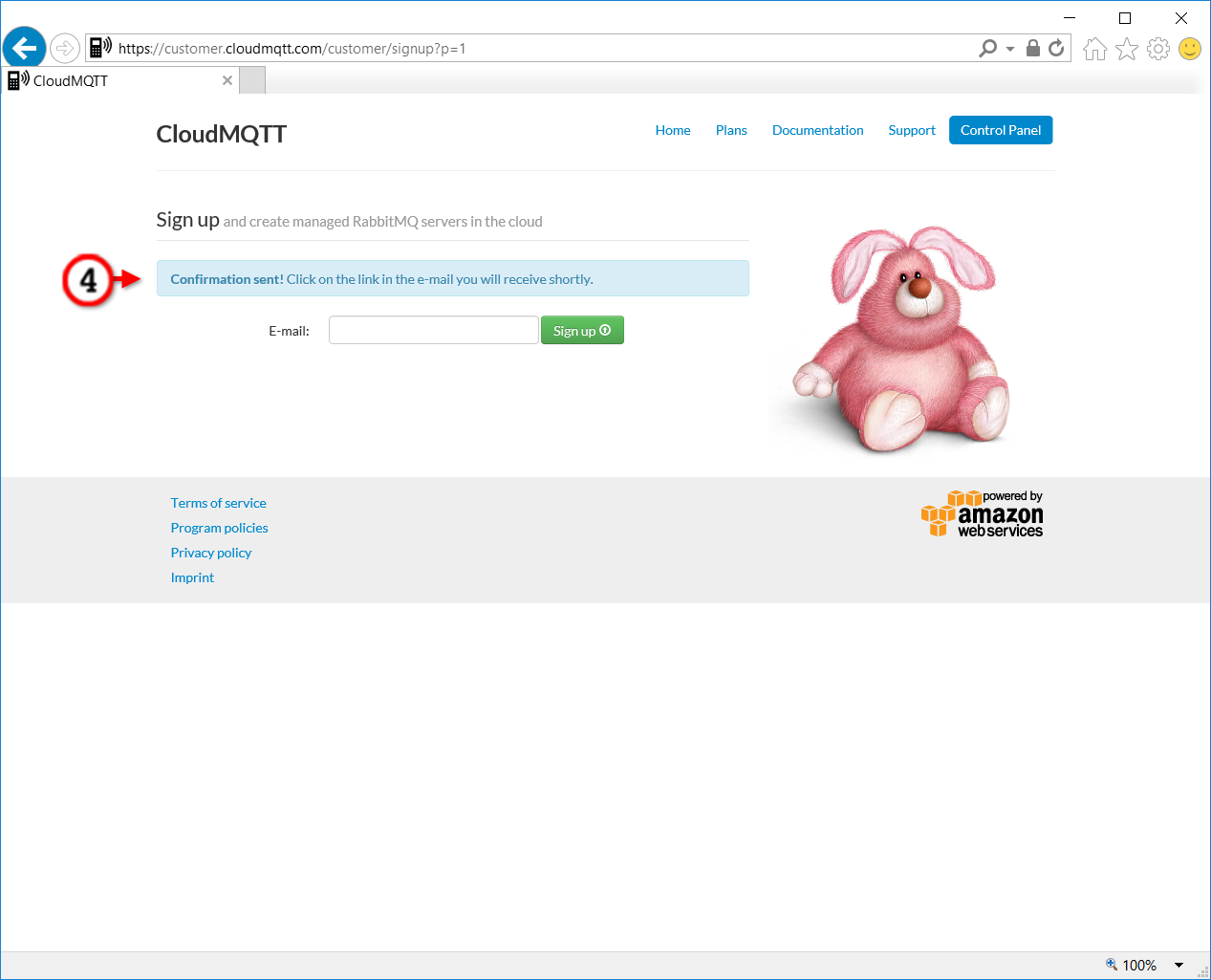1211x980 pixels.
Task: Open the Support navigation link
Action: [912, 130]
